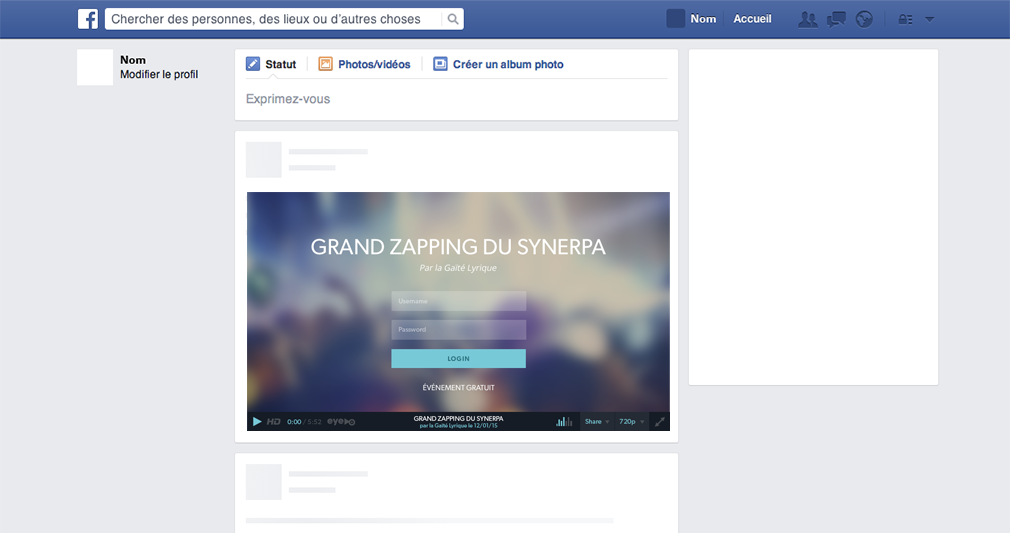Click the ÉVÉNEMENT GRATUIT text

coord(459,387)
